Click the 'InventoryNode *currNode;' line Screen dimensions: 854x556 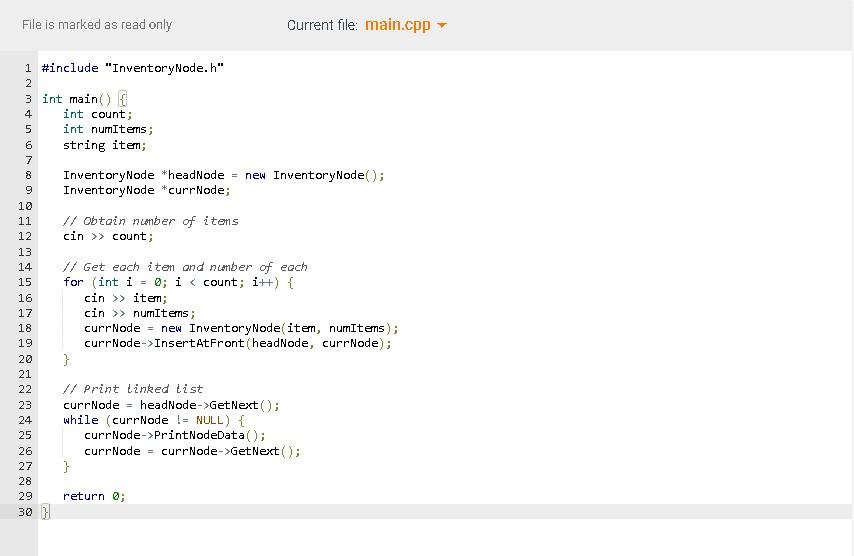point(147,190)
